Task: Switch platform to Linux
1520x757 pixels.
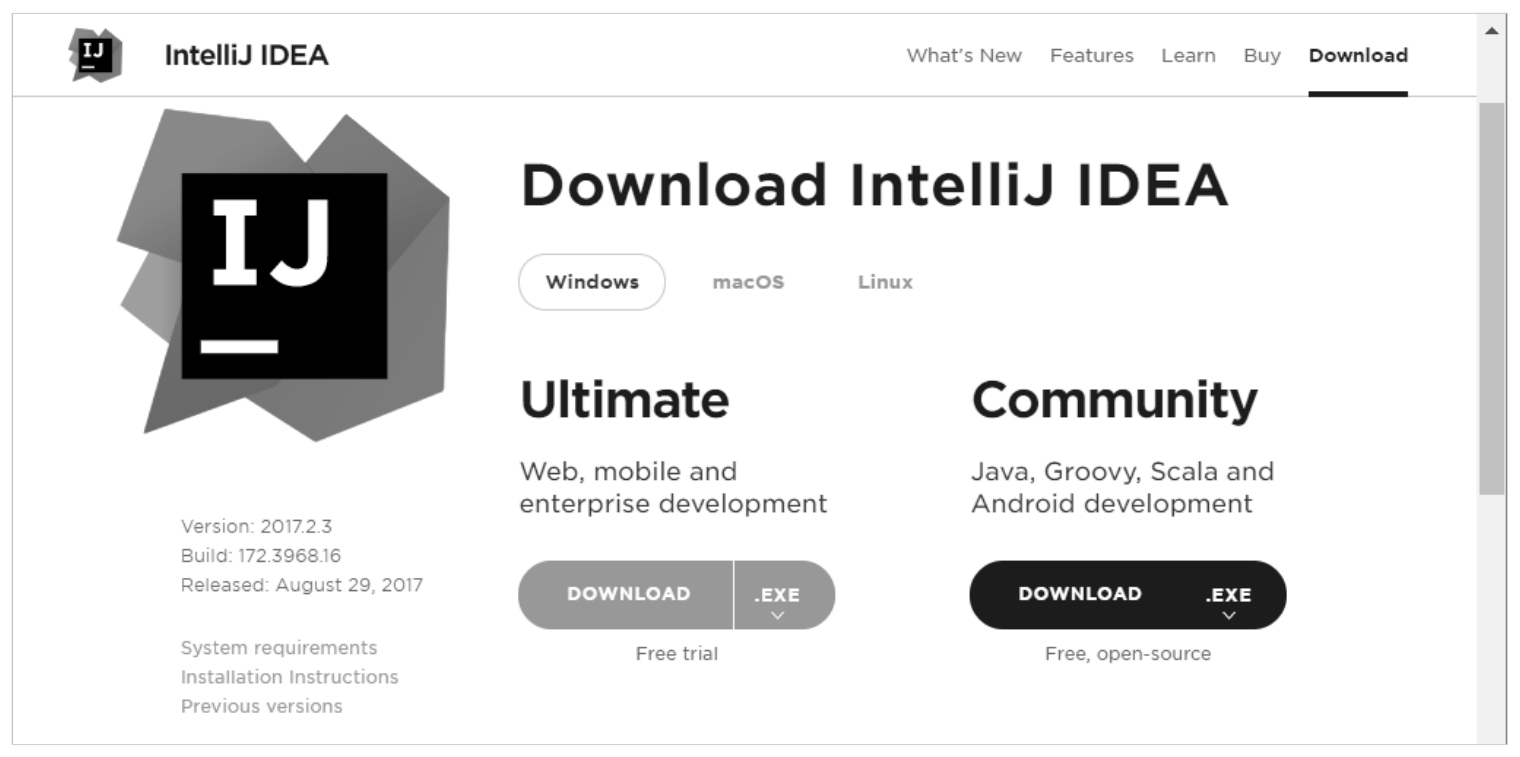Action: pyautogui.click(x=885, y=282)
